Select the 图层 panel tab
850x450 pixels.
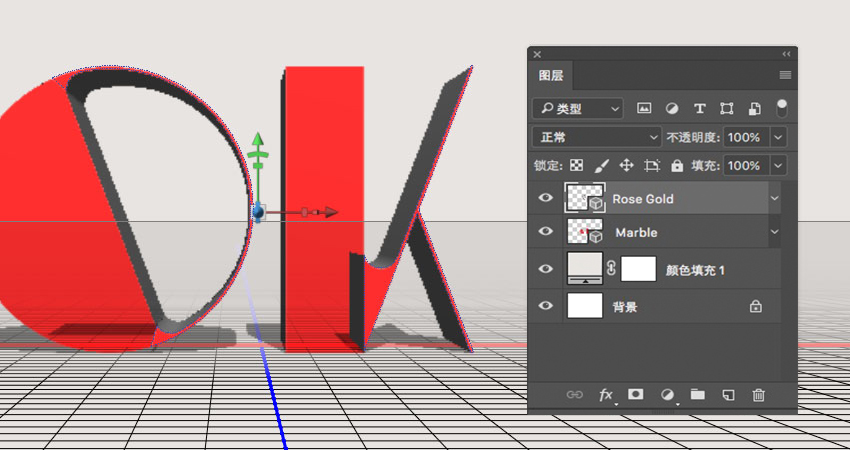pyautogui.click(x=551, y=76)
